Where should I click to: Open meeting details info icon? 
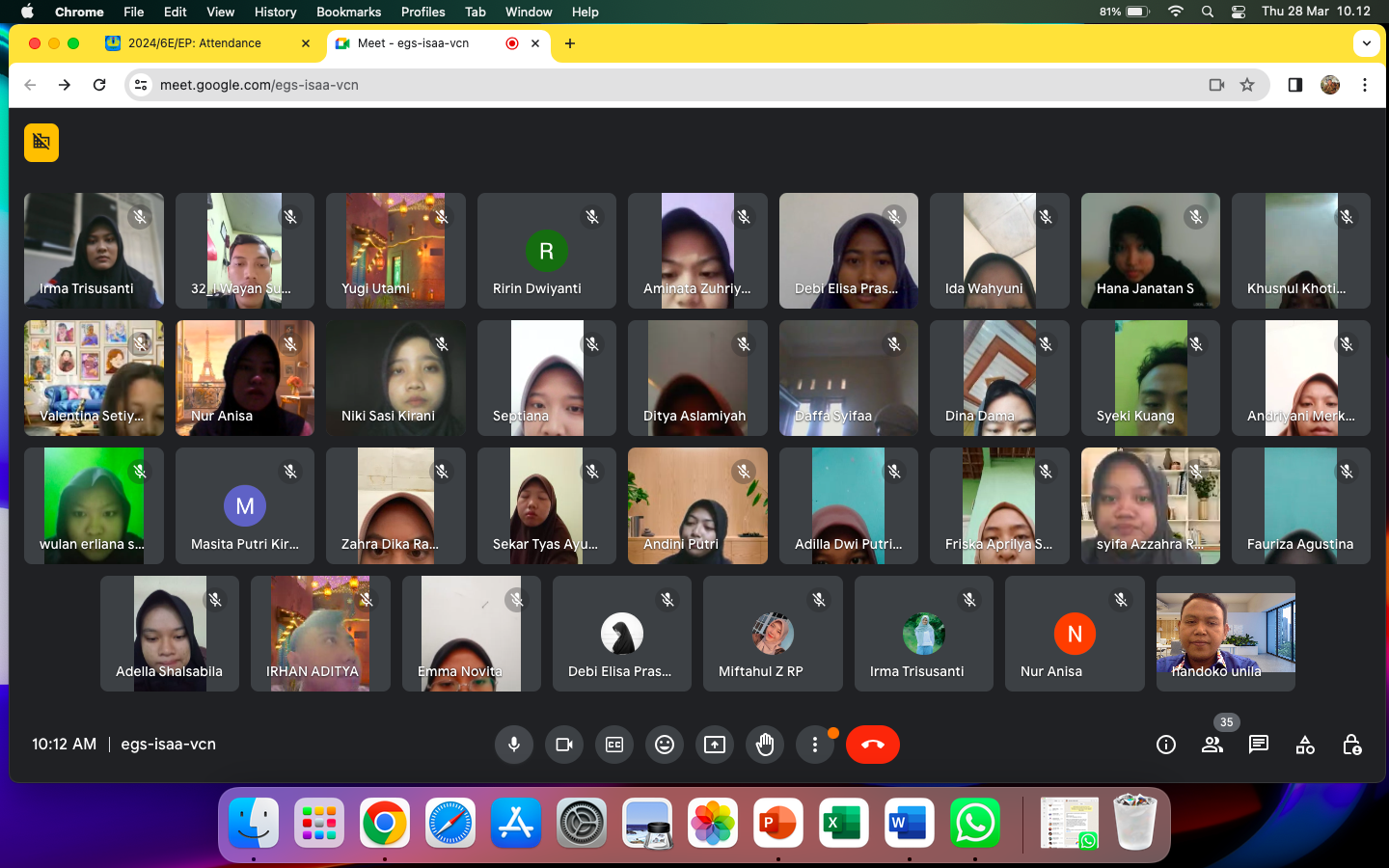[1166, 745]
